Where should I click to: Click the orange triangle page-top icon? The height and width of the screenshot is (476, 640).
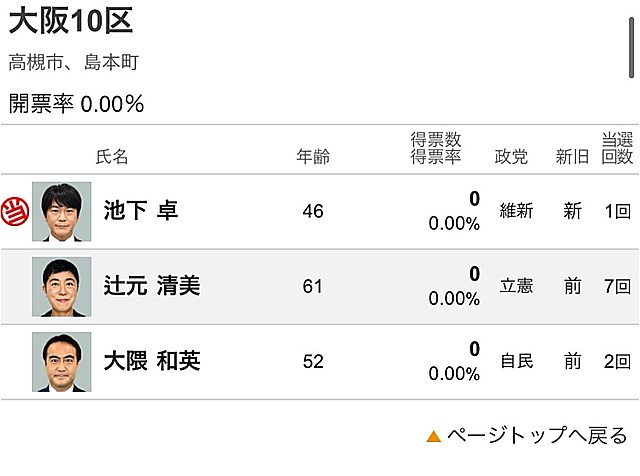pos(433,436)
